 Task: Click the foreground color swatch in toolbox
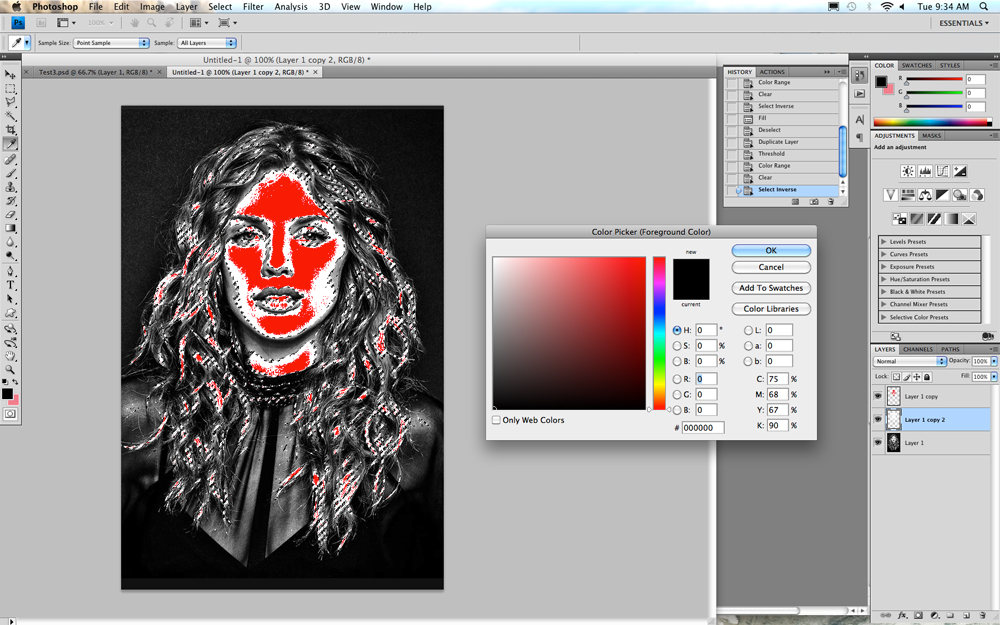(x=7, y=393)
